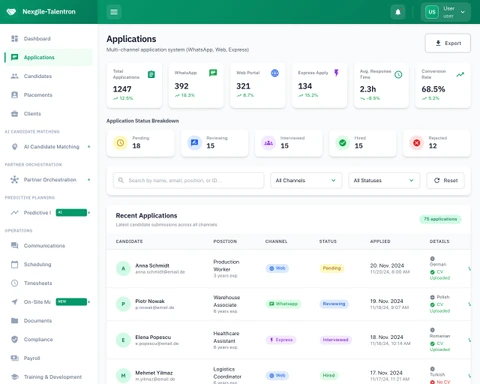The height and width of the screenshot is (384, 480).
Task: Expand the user account dropdown chevron
Action: click(463, 12)
